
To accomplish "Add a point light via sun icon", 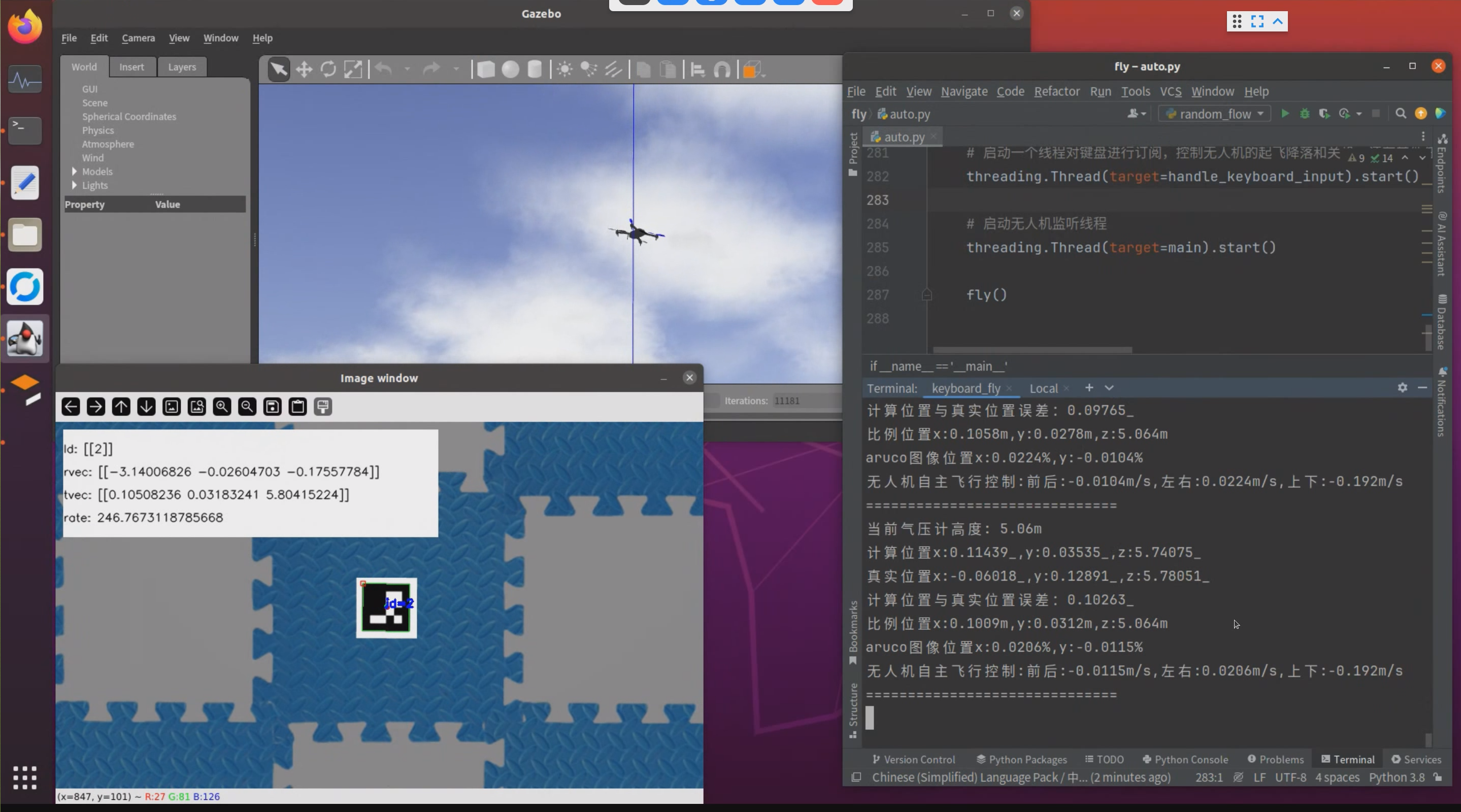I will (x=565, y=70).
